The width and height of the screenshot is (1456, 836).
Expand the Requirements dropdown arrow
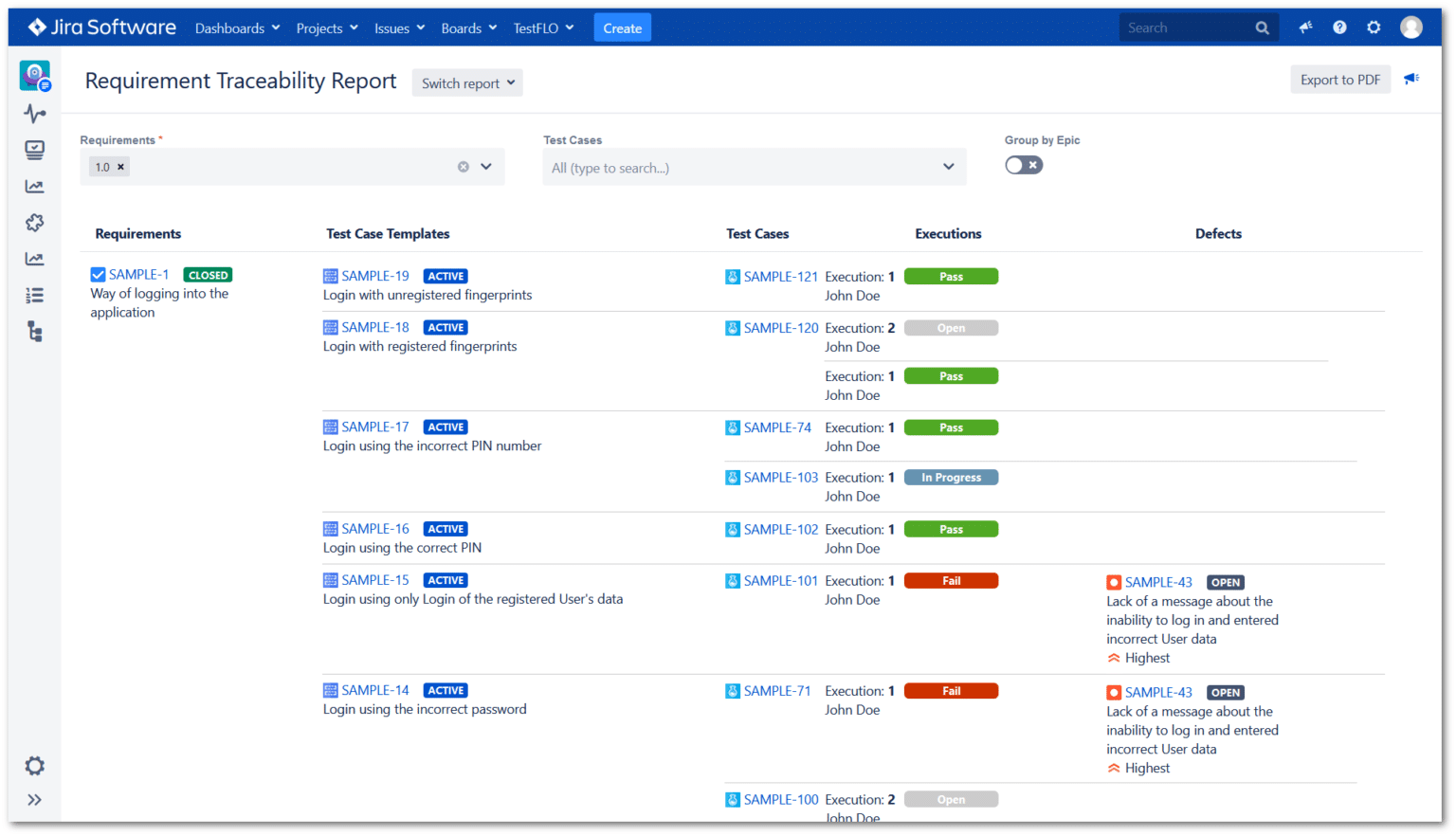(x=486, y=167)
